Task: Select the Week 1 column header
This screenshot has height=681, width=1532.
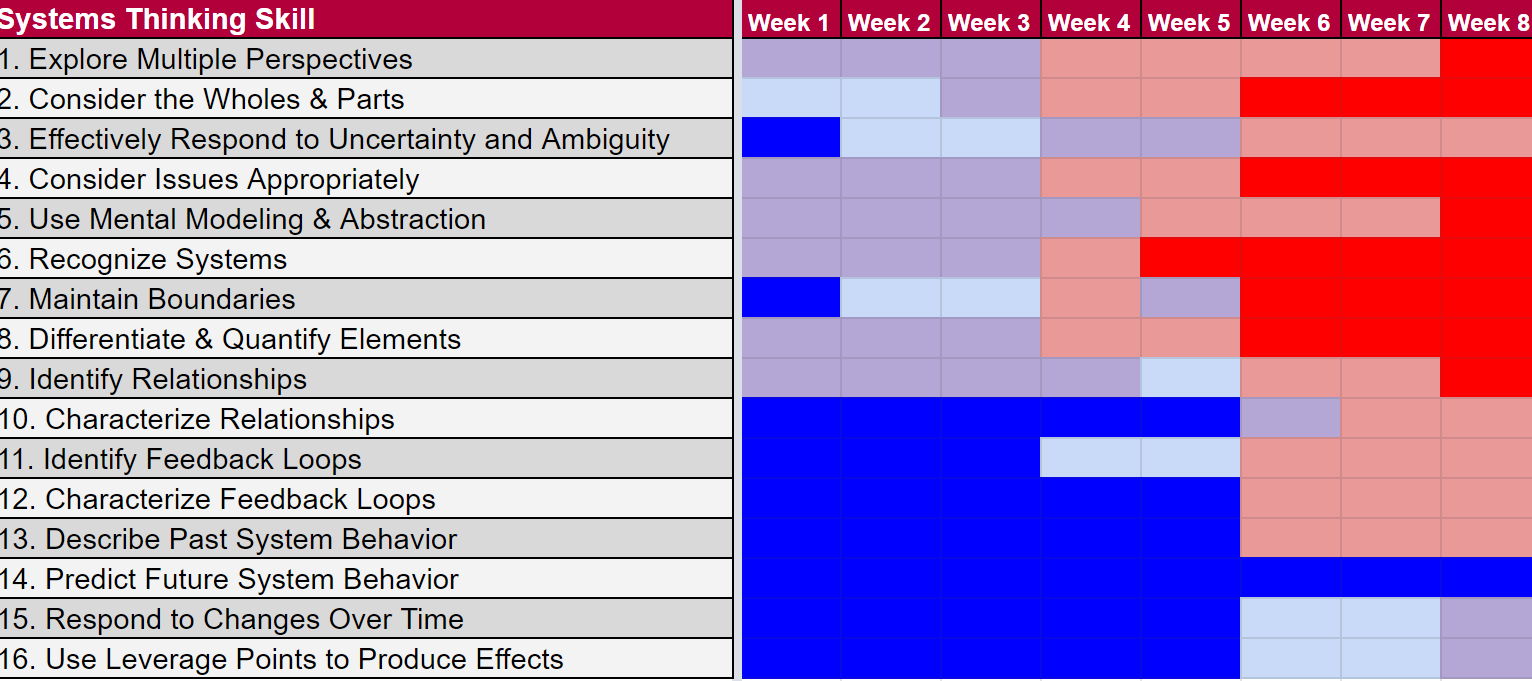Action: (x=790, y=22)
